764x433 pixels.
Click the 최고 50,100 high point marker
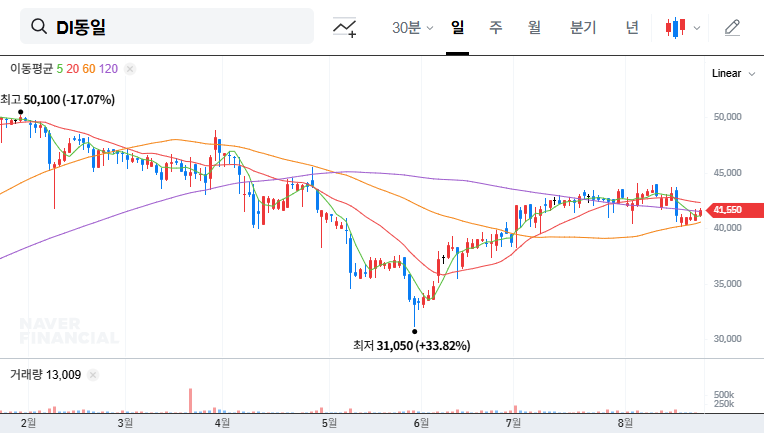click(20, 112)
